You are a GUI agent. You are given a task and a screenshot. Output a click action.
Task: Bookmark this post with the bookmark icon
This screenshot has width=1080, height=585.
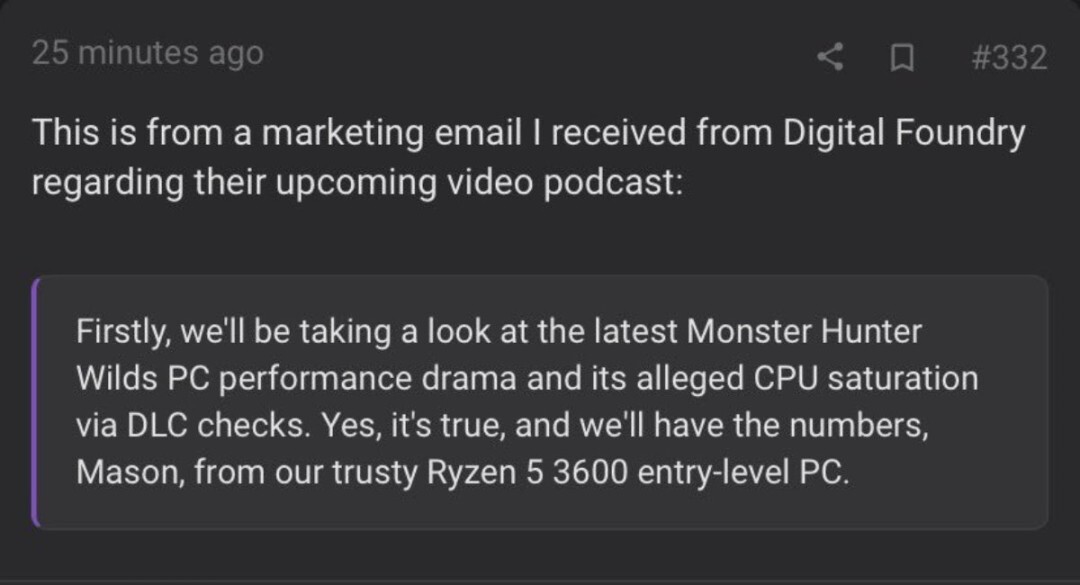(902, 58)
